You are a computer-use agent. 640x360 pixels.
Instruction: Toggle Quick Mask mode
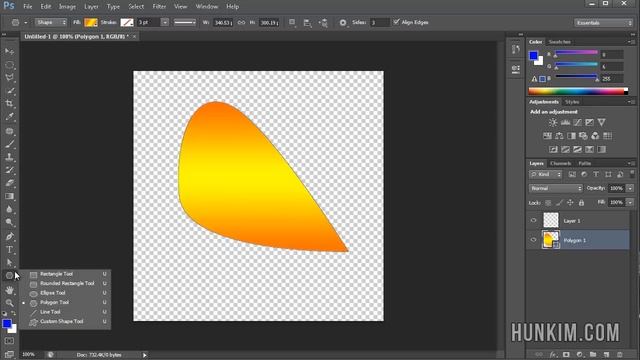click(9, 341)
